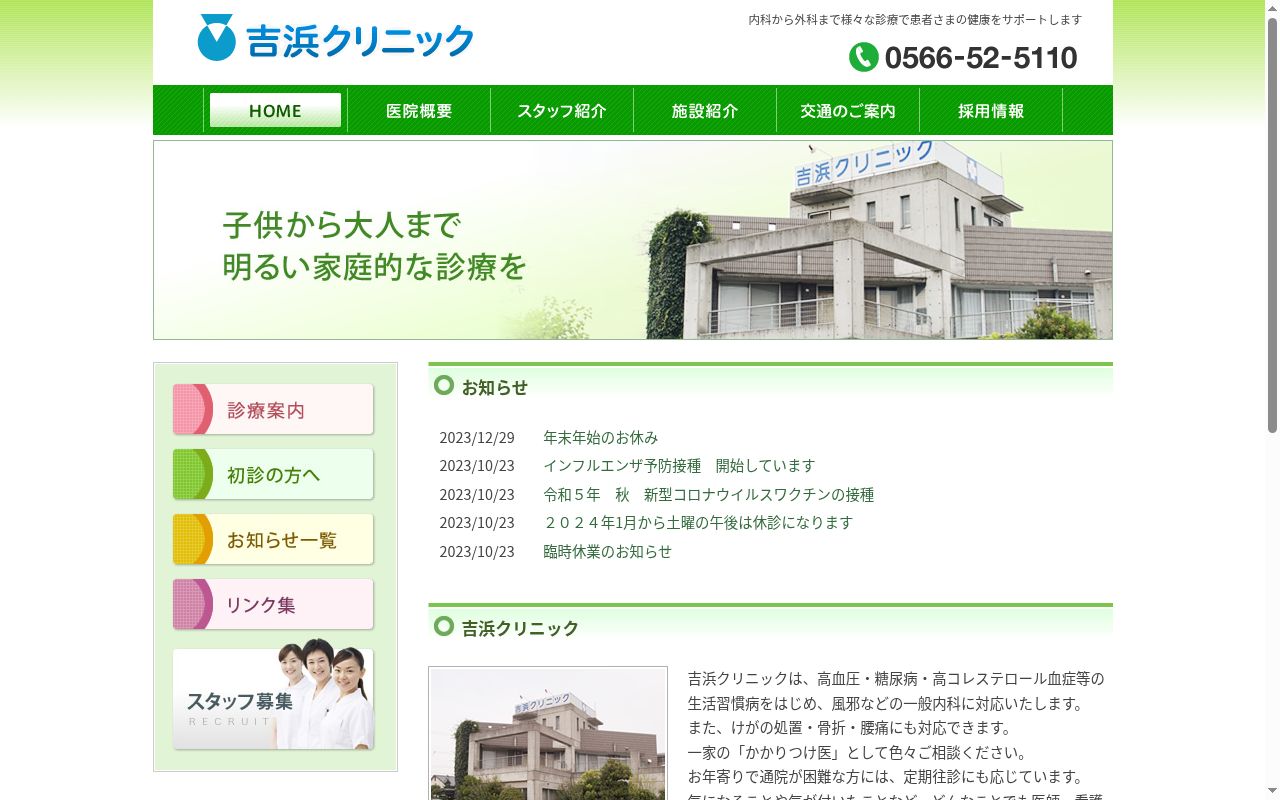Viewport: 1280px width, 800px height.
Task: Open the リンク集 sidebar button
Action: [x=273, y=604]
